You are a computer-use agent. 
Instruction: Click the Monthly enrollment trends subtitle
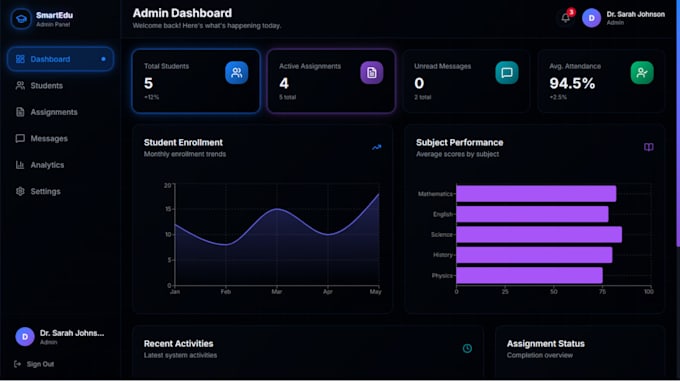click(185, 154)
